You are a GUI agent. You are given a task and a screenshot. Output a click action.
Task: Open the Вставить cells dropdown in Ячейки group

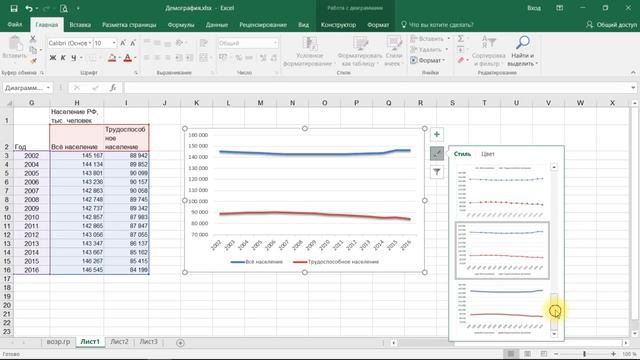pos(430,39)
